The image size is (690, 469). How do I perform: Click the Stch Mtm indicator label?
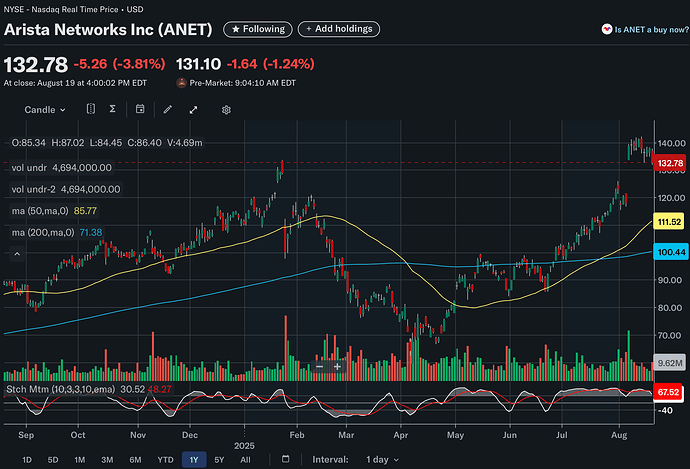(88, 389)
